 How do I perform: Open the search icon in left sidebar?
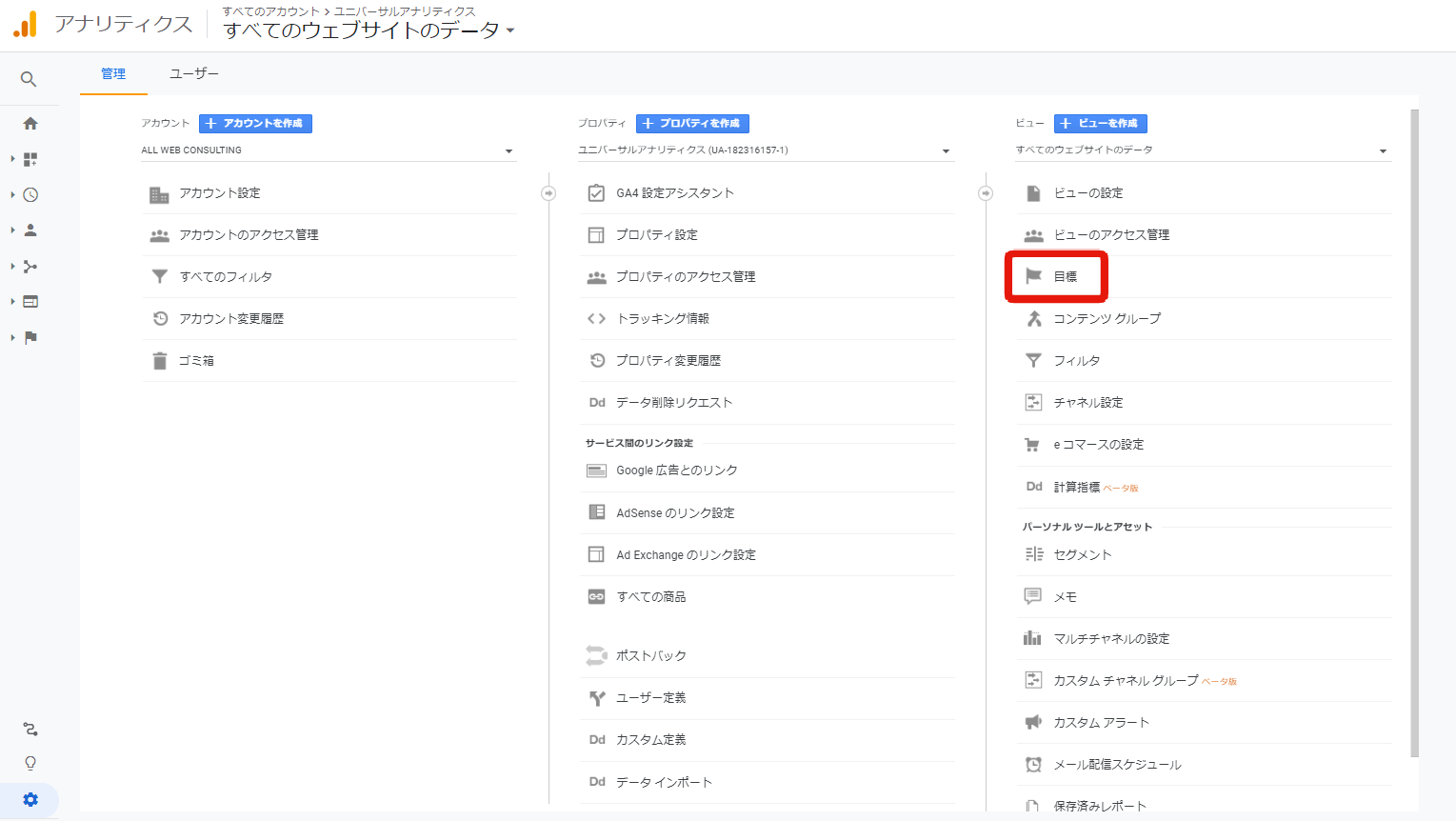[x=29, y=79]
